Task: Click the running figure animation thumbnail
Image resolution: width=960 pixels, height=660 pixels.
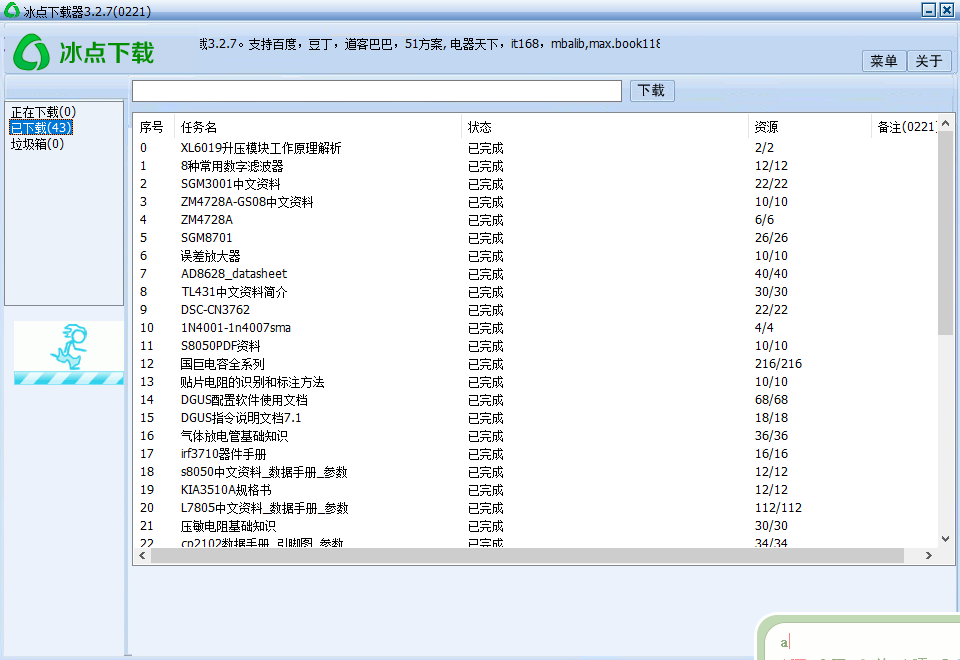Action: (69, 353)
